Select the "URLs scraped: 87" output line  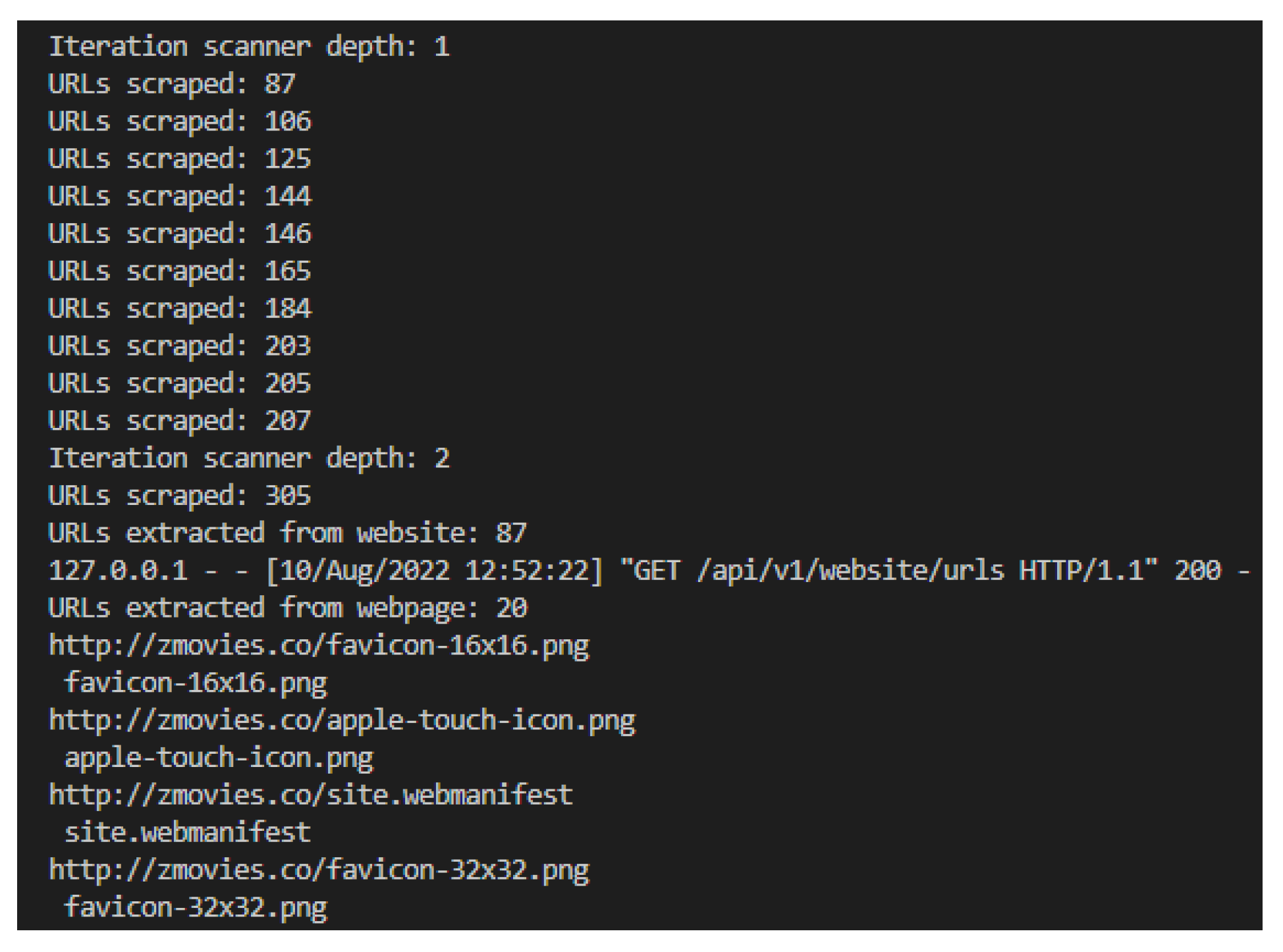(x=172, y=84)
